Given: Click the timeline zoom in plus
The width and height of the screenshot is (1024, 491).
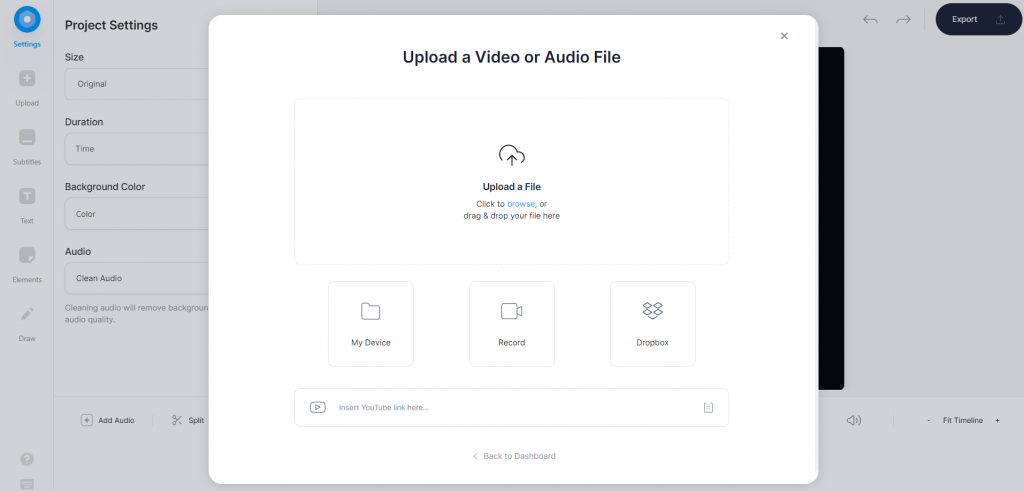Looking at the screenshot, I should click(997, 420).
